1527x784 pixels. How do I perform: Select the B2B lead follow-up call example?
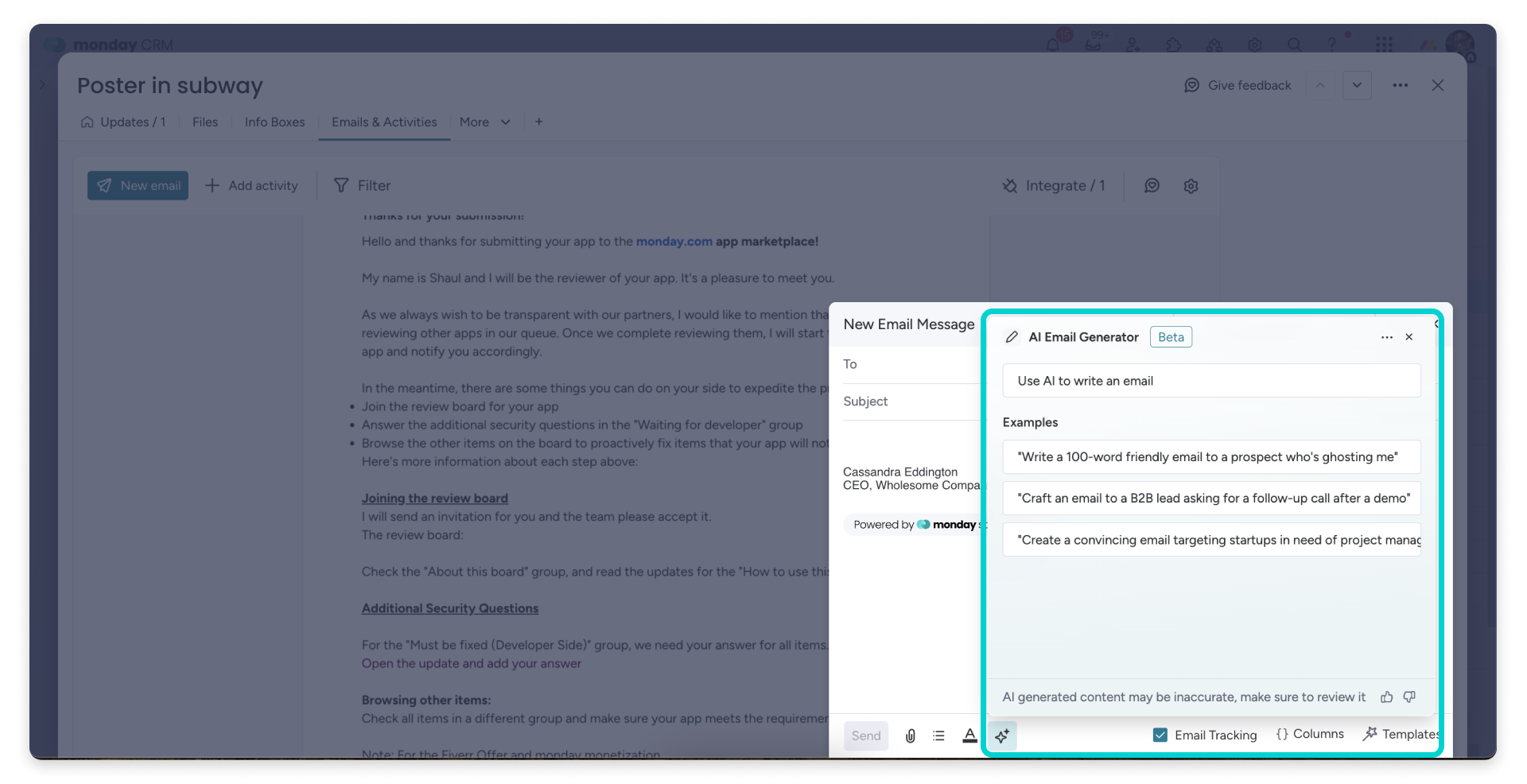[x=1211, y=498]
